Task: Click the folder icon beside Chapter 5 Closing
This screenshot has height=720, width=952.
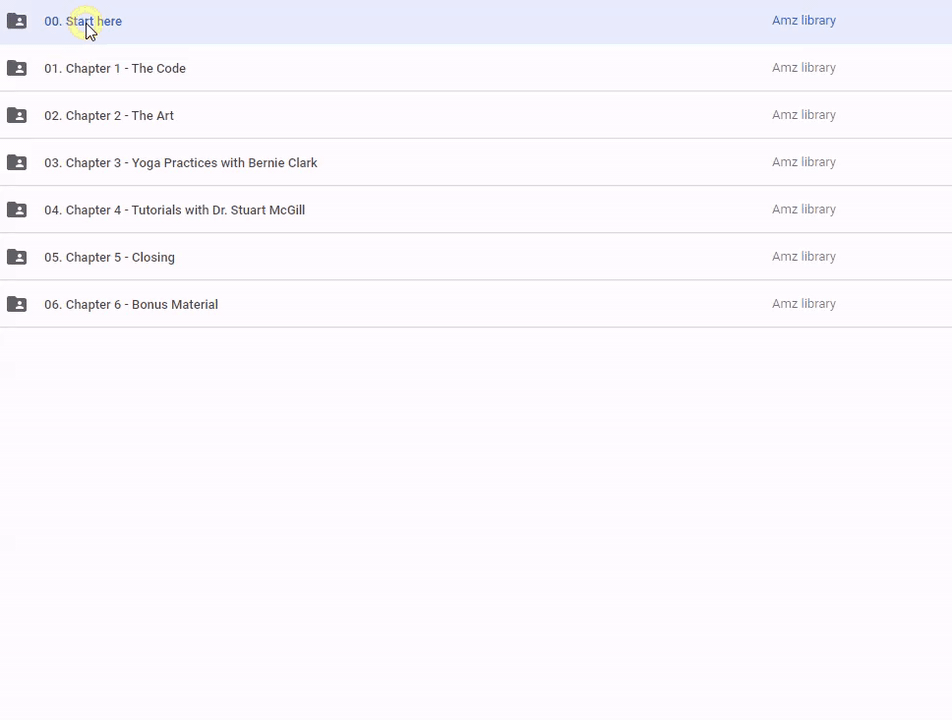Action: point(17,257)
